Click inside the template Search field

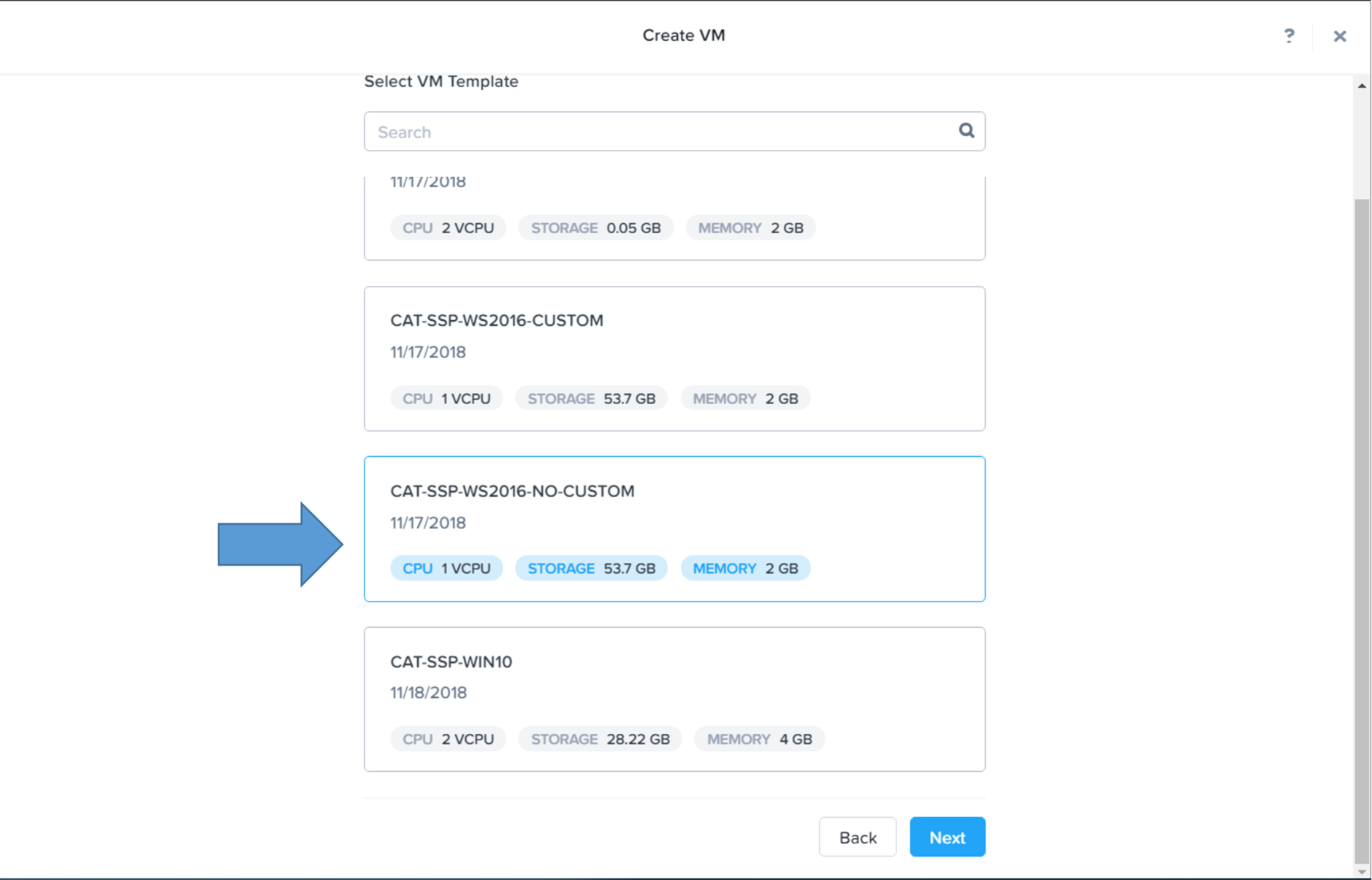click(x=674, y=132)
